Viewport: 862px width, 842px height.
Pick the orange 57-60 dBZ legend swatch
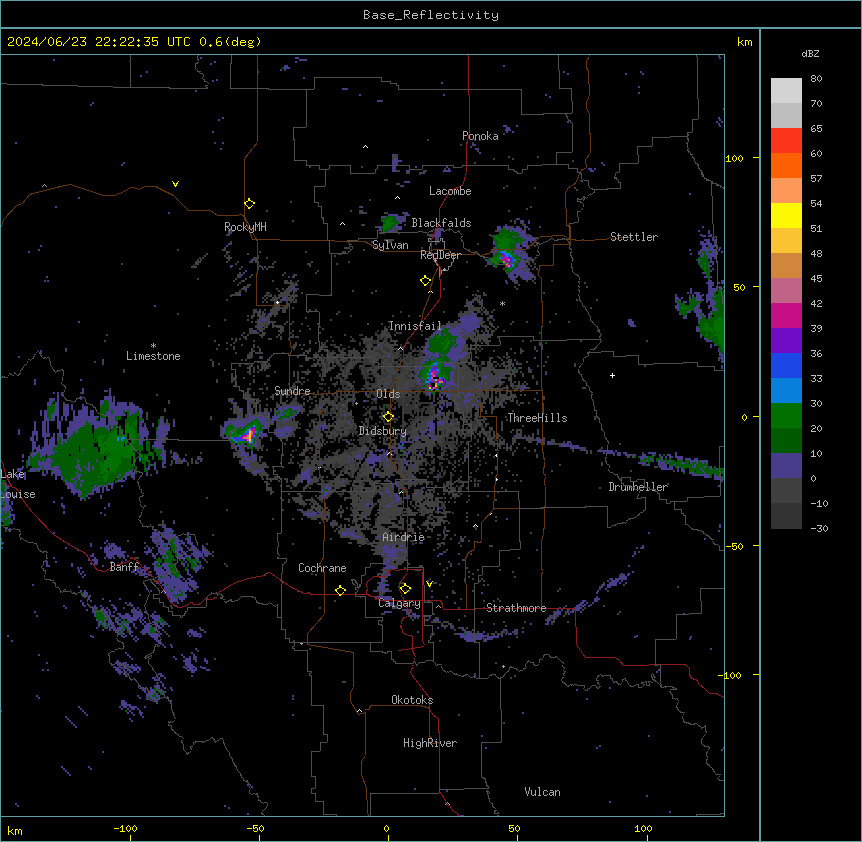point(786,165)
